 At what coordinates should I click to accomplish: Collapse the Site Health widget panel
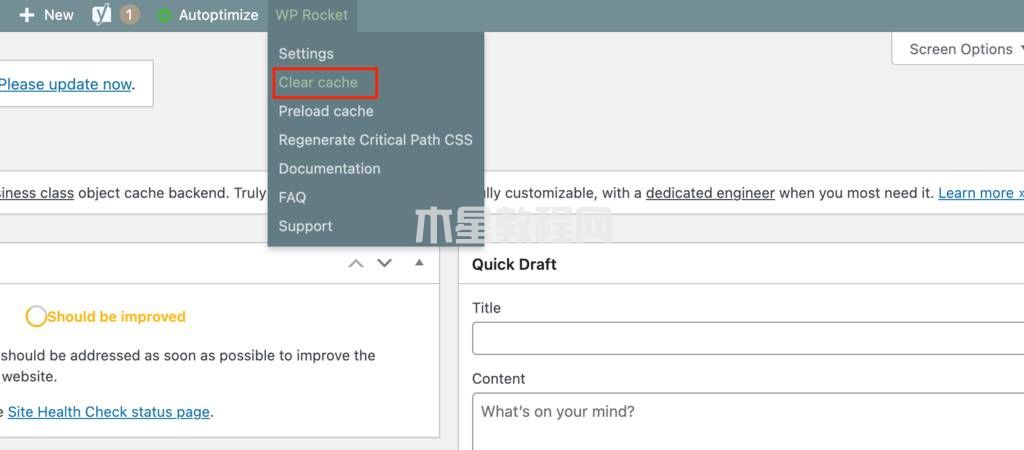coord(419,263)
